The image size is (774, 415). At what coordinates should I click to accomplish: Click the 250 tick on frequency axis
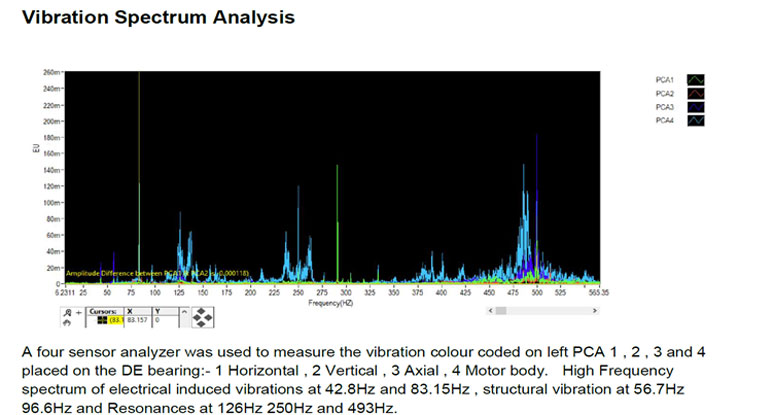(298, 293)
